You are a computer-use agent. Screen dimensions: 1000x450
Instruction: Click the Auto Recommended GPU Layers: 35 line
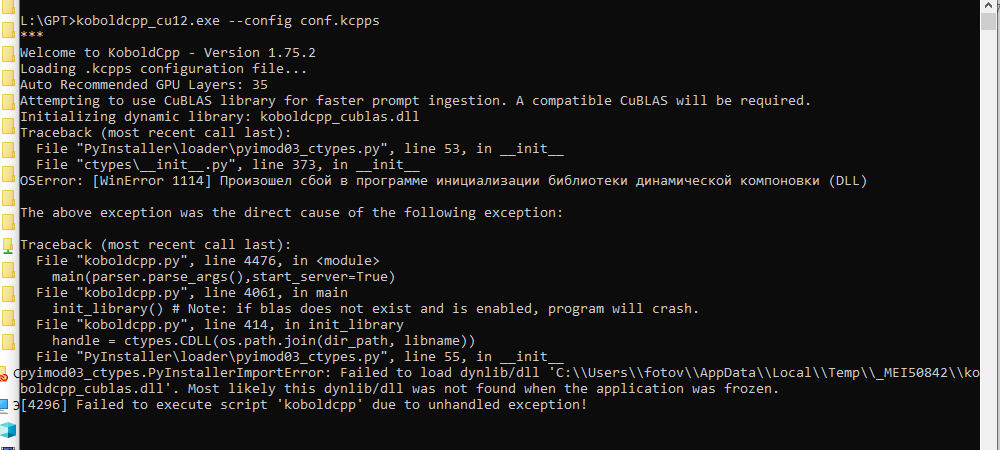click(143, 84)
